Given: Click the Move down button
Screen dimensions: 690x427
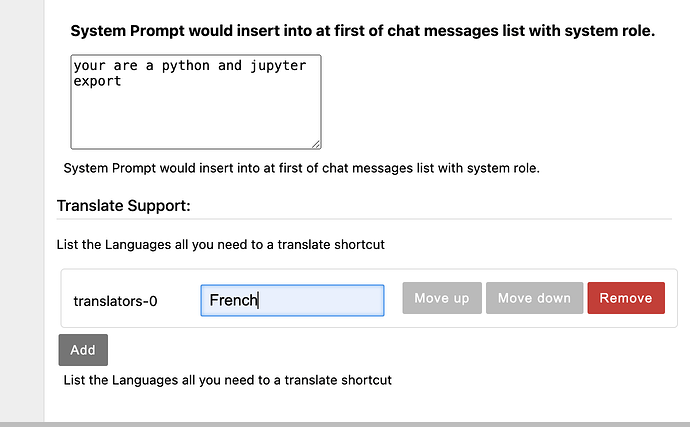Looking at the screenshot, I should click(534, 298).
